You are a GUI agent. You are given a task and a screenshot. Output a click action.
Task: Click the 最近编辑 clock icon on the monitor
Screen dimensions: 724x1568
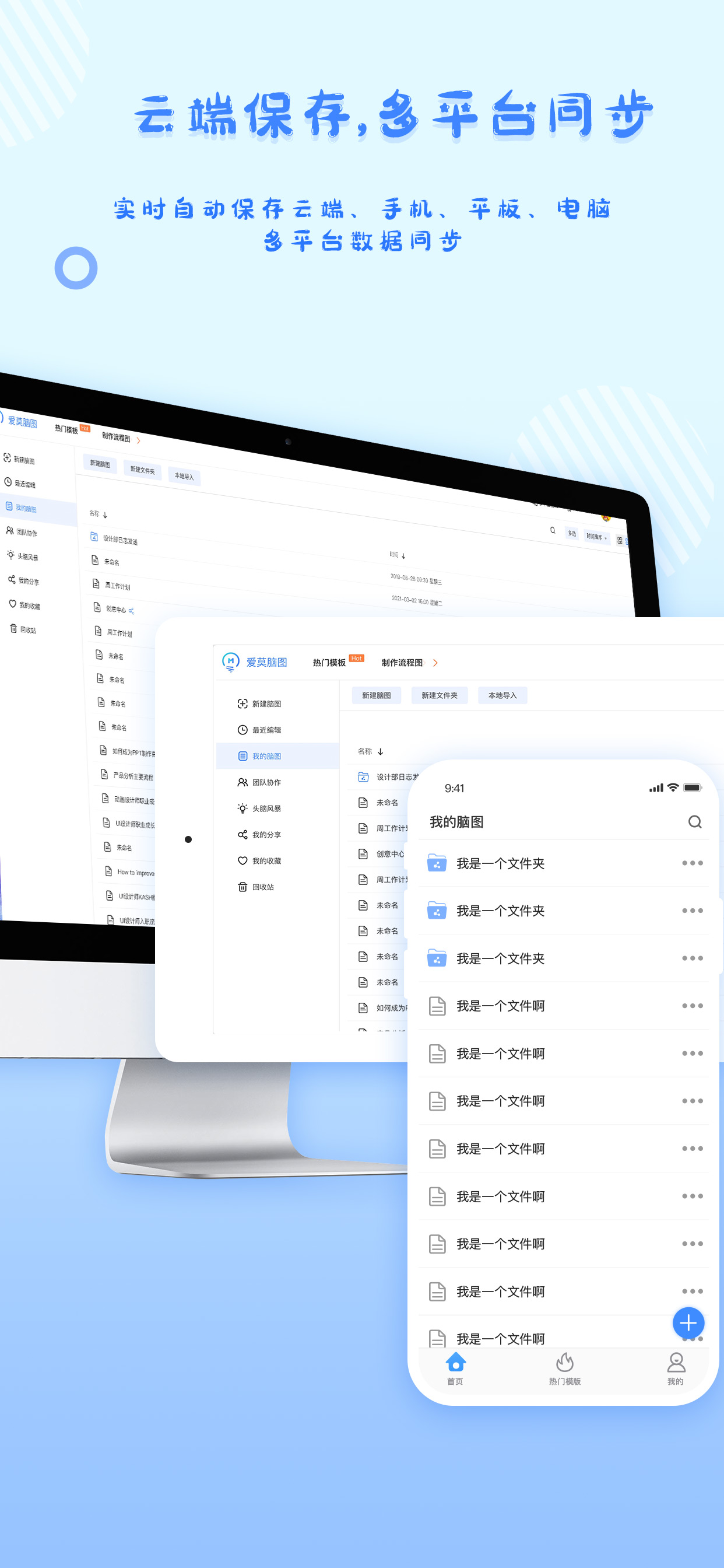8,481
